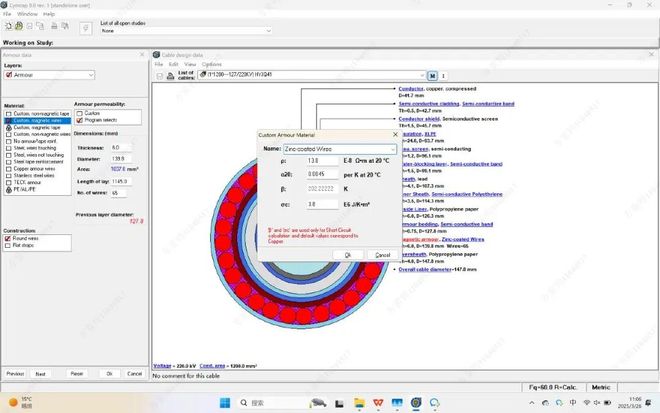The image size is (660, 413).
Task: Expand the Name dropdown with Zinc-coated Wires
Action: click(394, 148)
